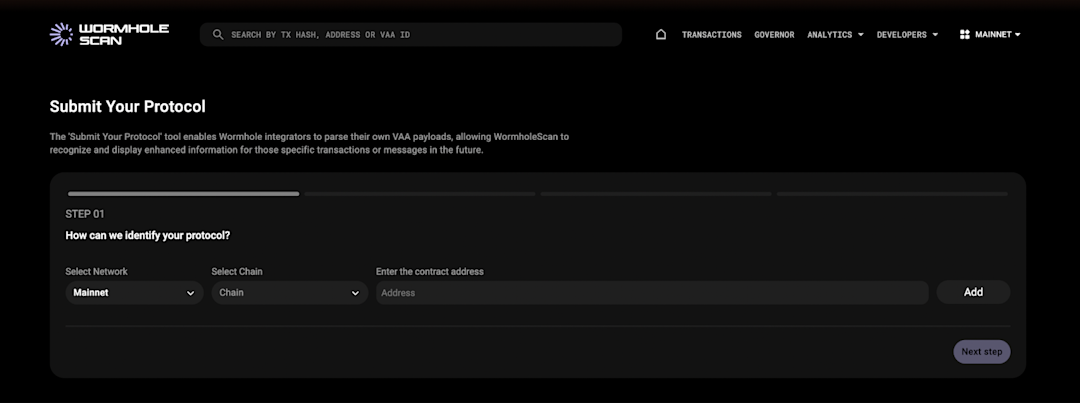This screenshot has width=1080, height=403.
Task: Click the Next step button
Action: tap(982, 351)
